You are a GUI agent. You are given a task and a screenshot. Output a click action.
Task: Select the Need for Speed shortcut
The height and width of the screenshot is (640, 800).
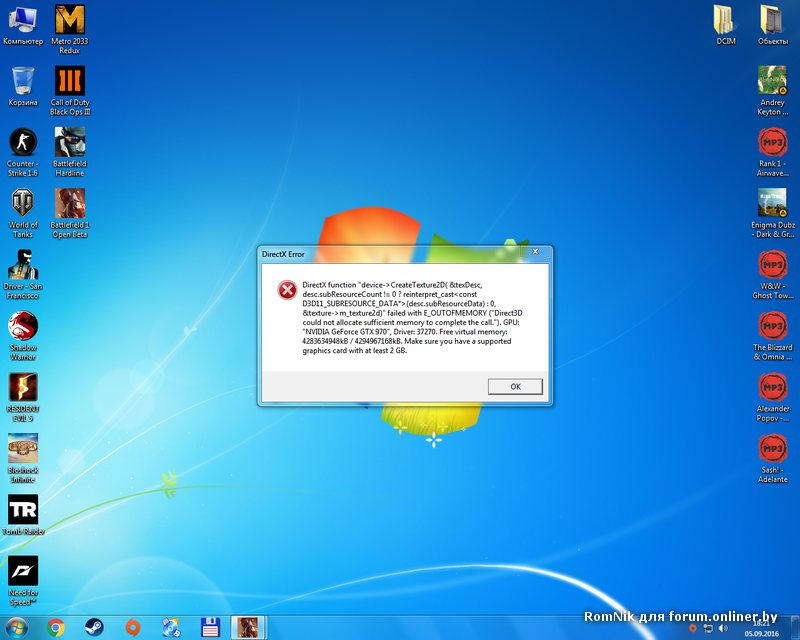(x=23, y=581)
